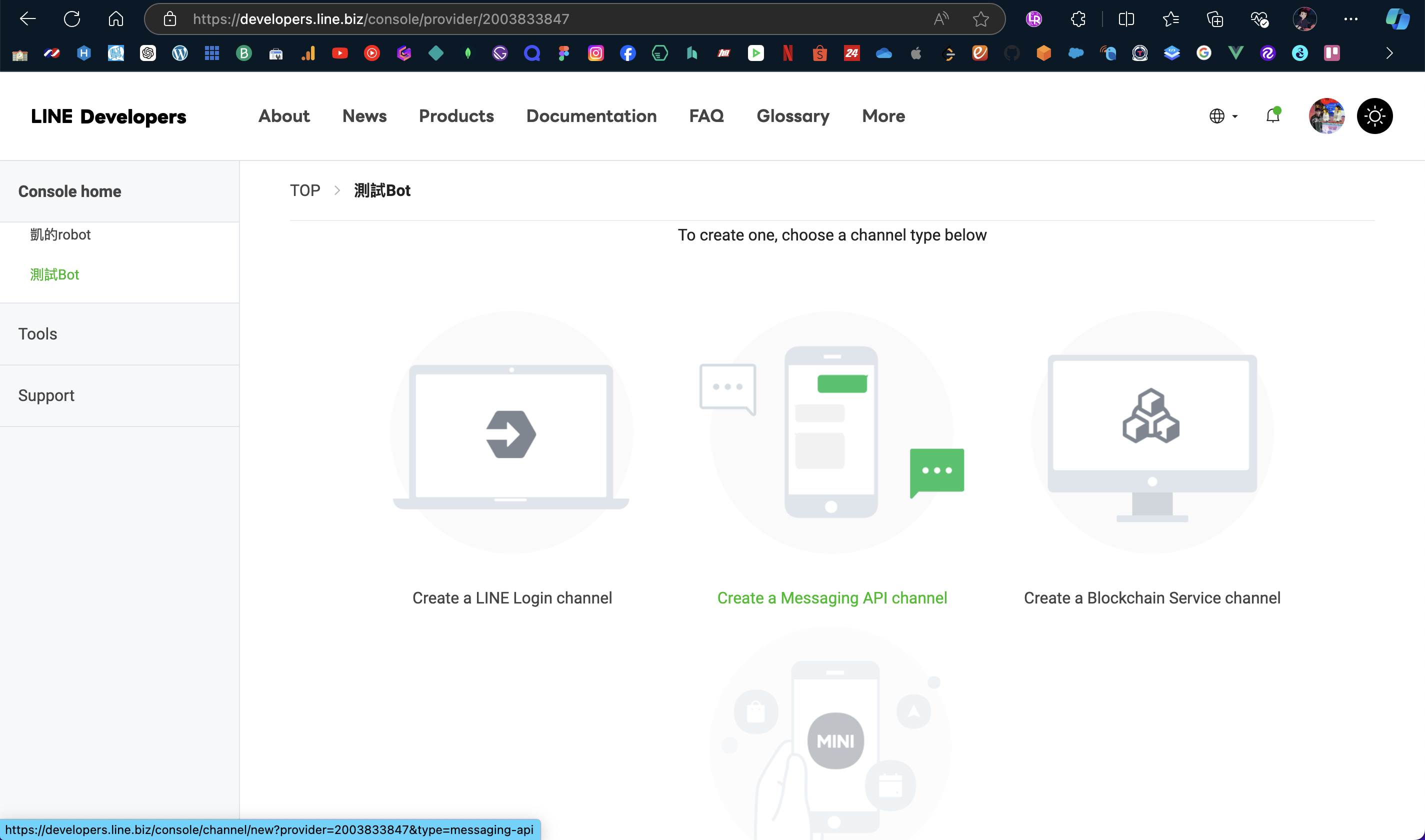
Task: Click the notification bell icon
Action: [1272, 116]
